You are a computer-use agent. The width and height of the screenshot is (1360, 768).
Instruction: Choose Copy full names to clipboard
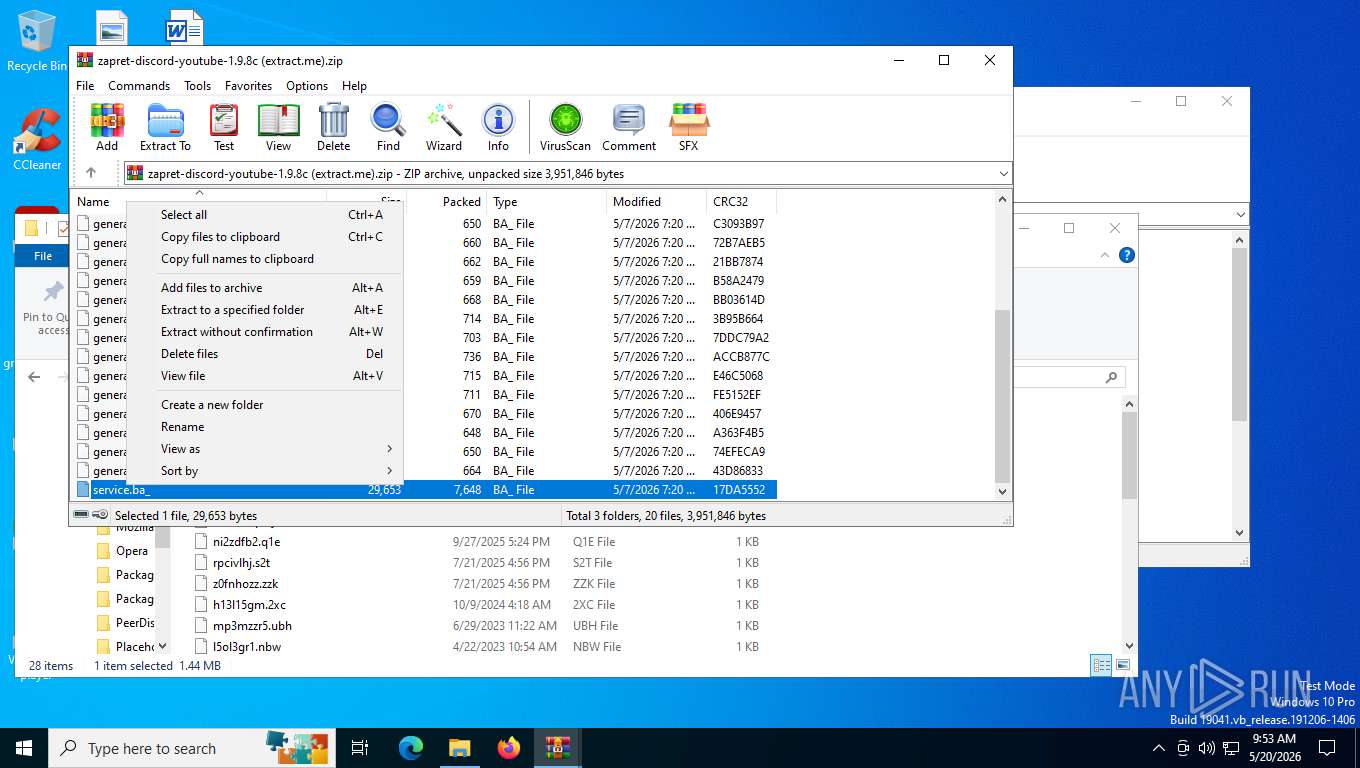(264, 259)
